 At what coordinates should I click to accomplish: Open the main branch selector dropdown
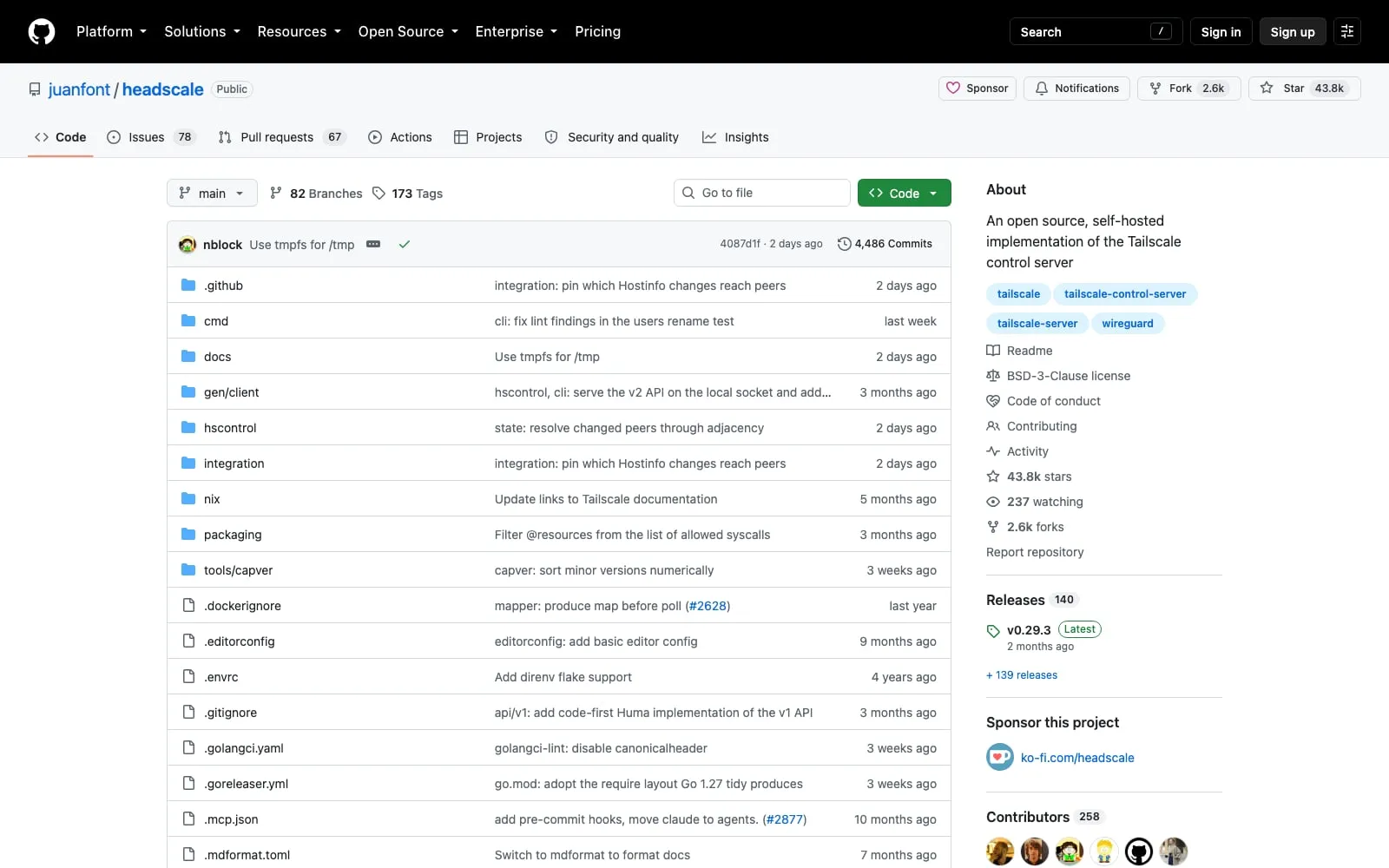point(212,193)
